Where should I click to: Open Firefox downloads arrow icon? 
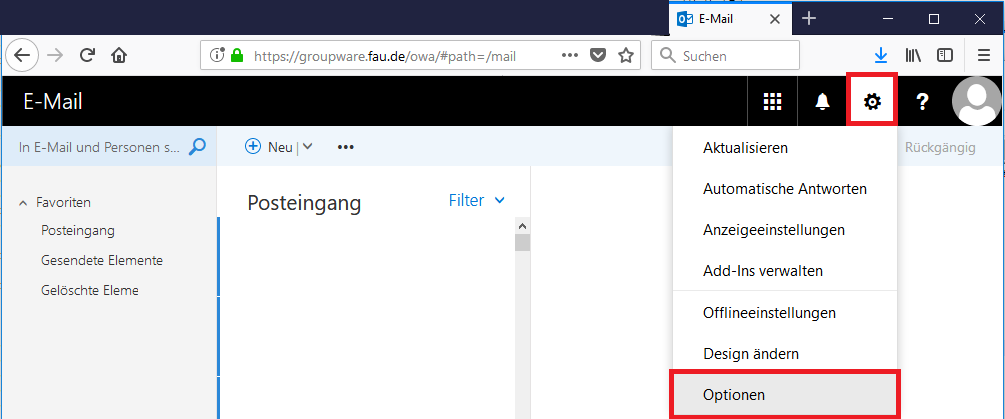(881, 56)
